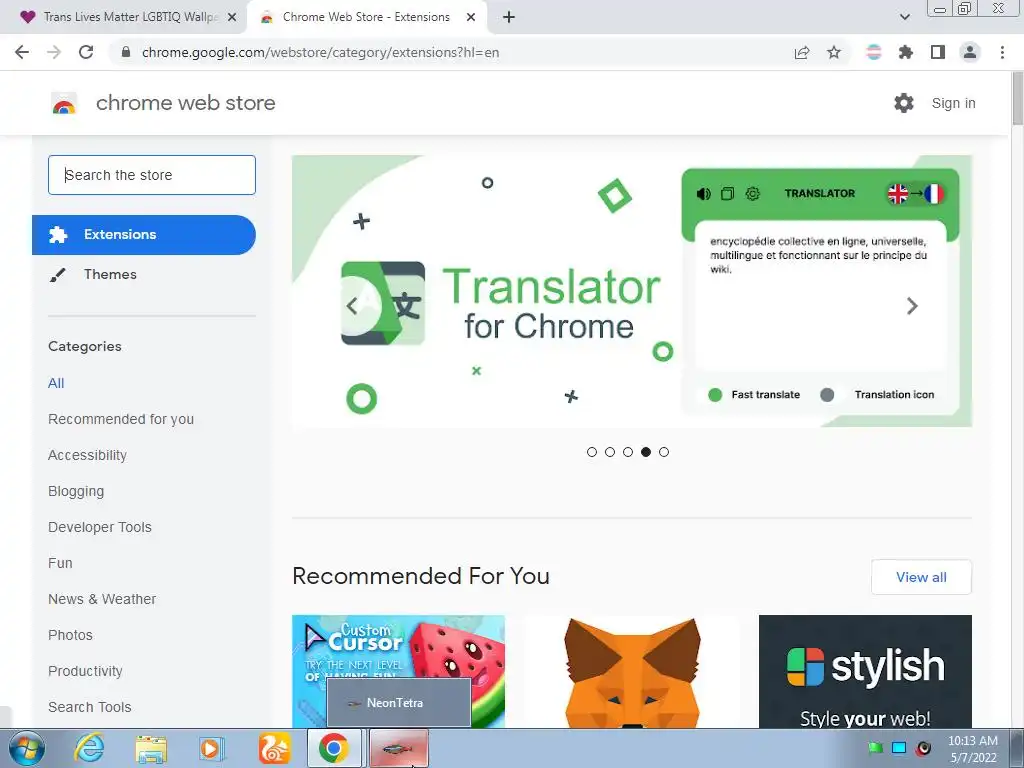Open the media player taskbar icon

212,748
